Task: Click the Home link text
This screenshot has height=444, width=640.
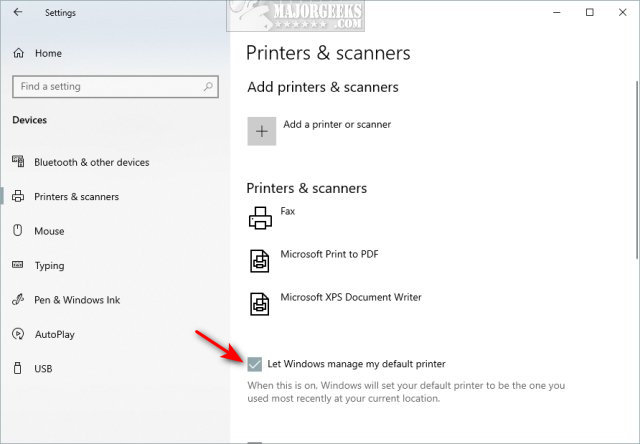Action: (x=48, y=53)
